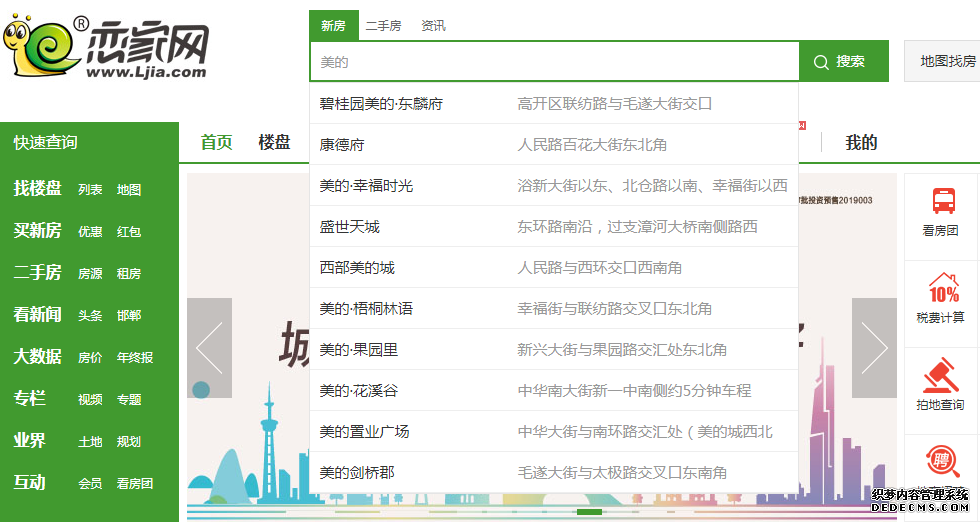Screen dimensions: 980x522
Task: Open 房价 link in sidebar
Action: coord(90,357)
